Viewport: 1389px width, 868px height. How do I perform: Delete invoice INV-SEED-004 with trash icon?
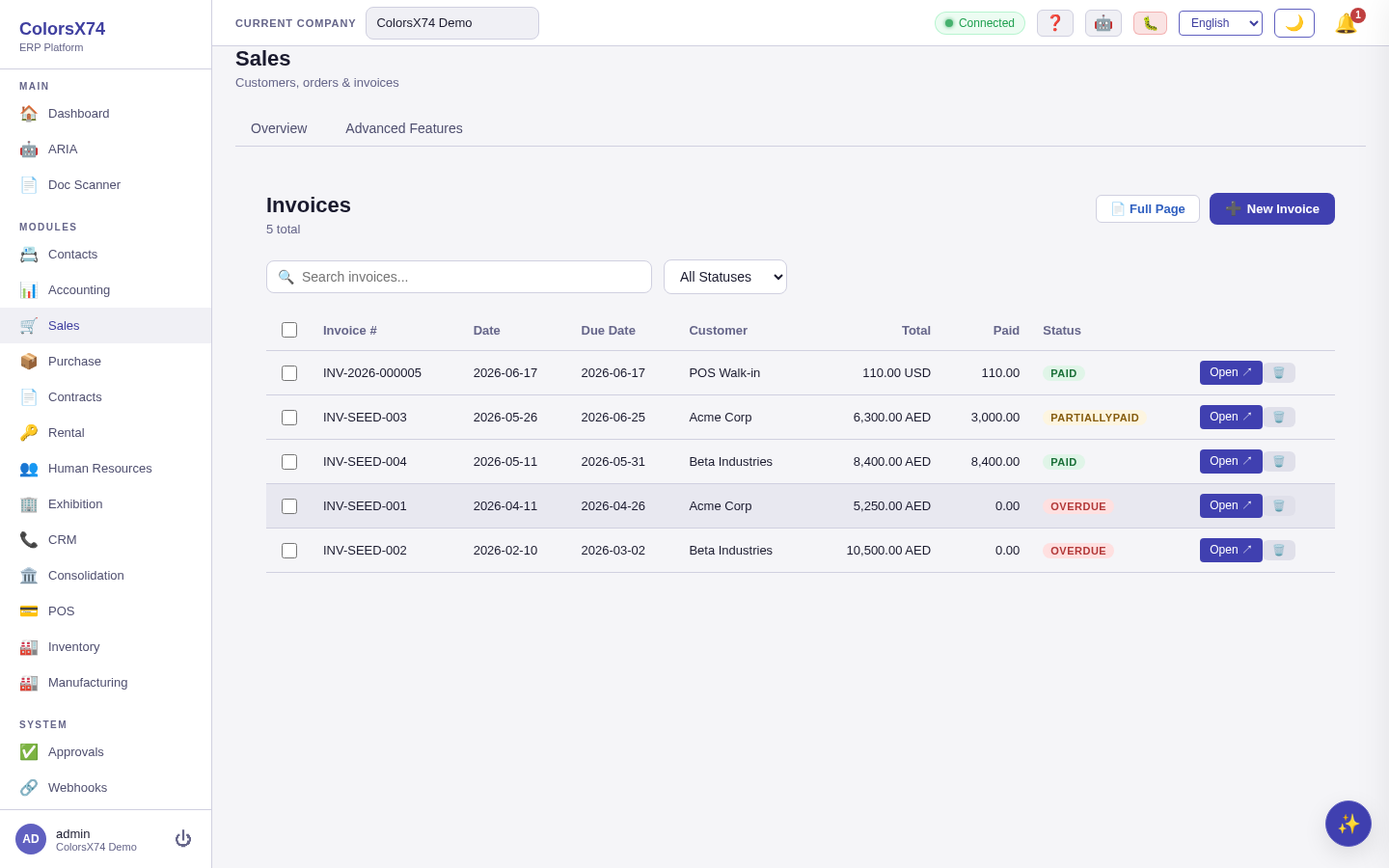coord(1279,461)
